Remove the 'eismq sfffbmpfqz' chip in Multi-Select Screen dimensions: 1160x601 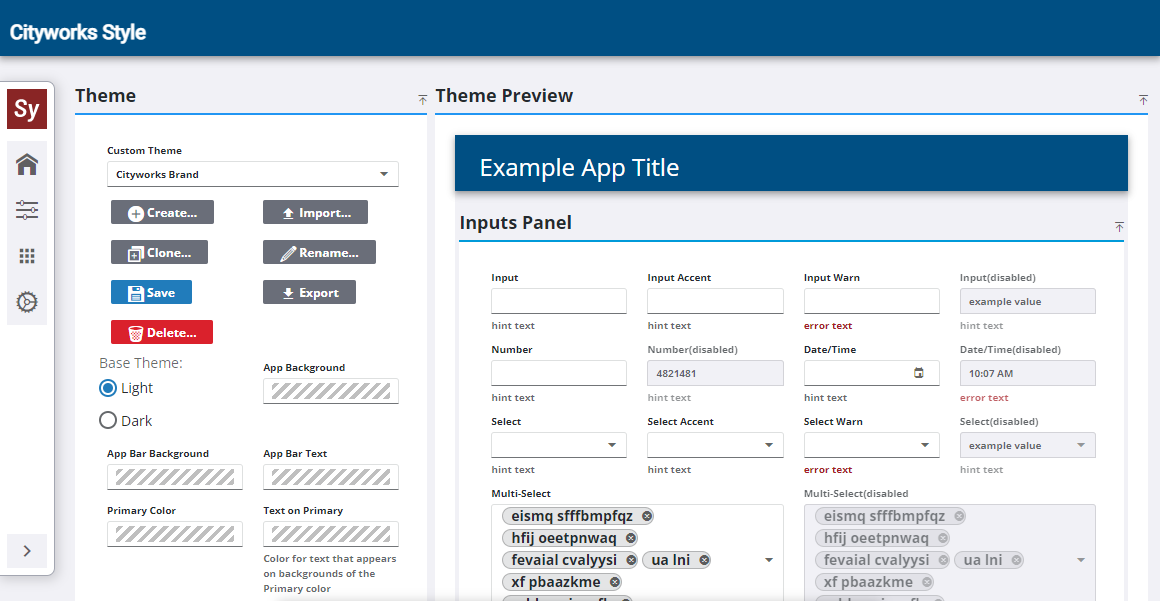(x=647, y=516)
